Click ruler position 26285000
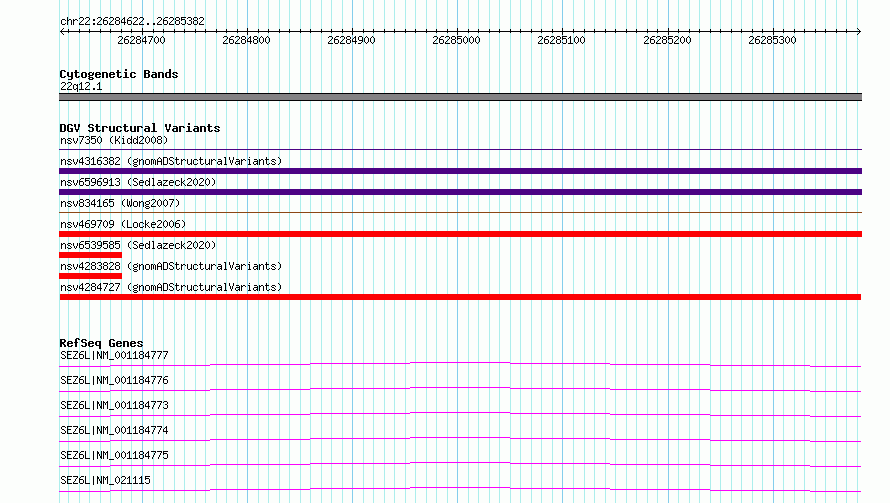 click(456, 40)
